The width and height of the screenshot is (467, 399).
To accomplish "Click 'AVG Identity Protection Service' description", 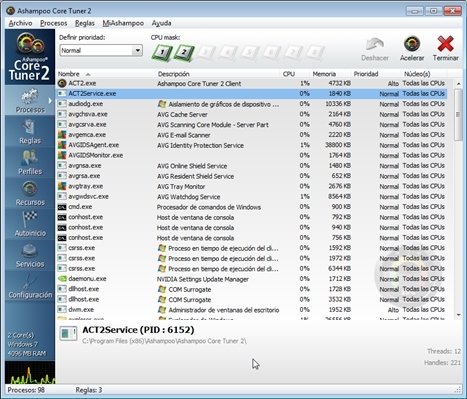I will tap(200, 145).
